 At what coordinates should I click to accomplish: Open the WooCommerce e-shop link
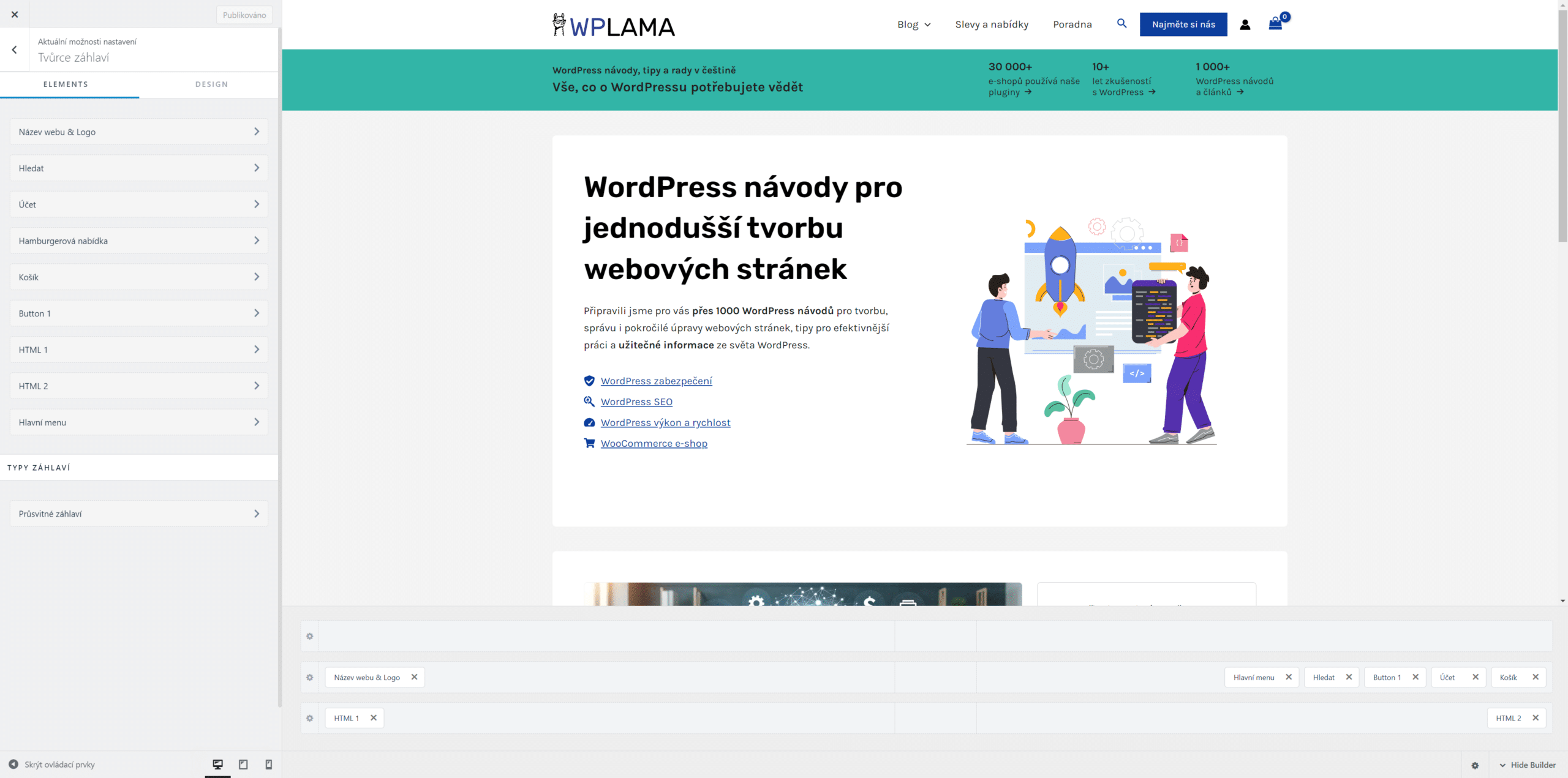(654, 443)
